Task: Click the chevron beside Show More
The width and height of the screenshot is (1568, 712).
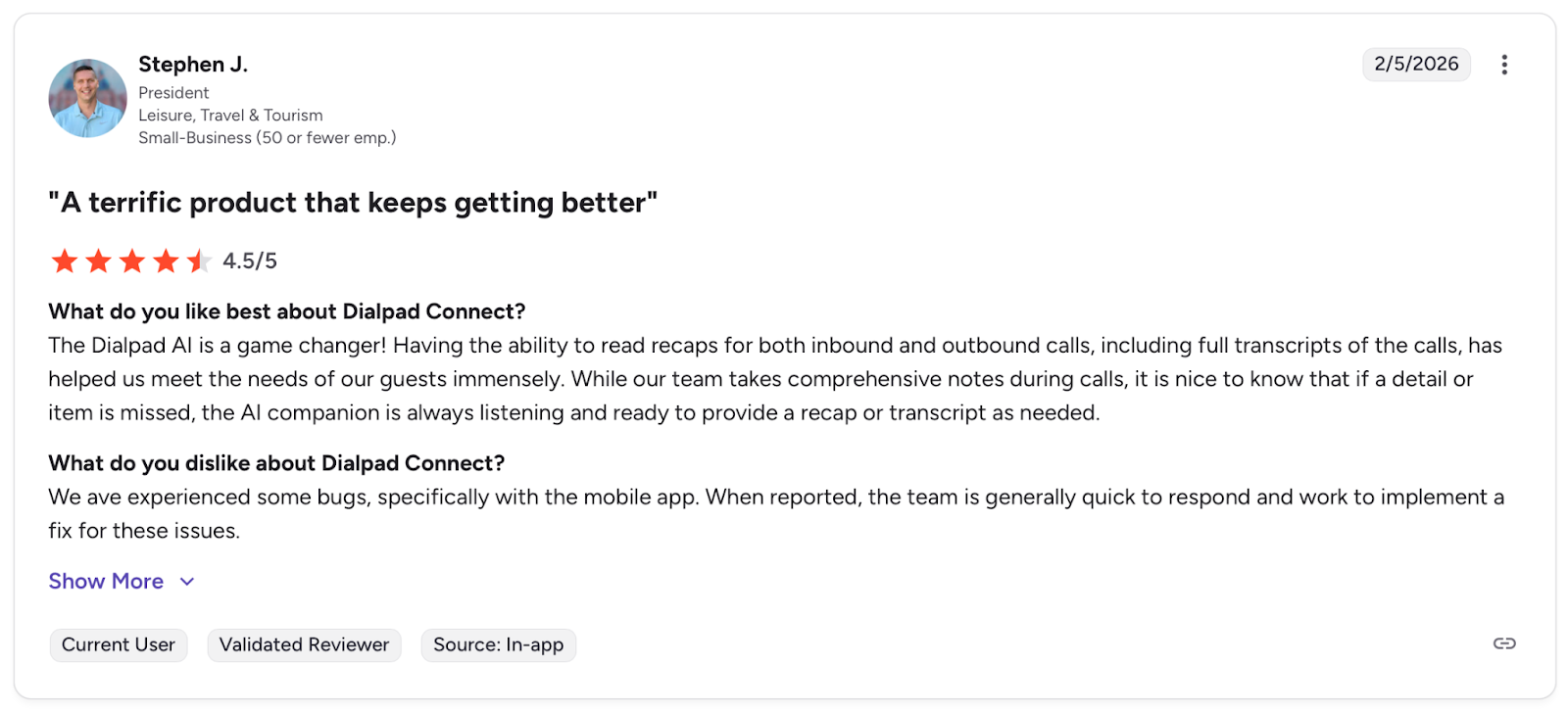Action: [x=187, y=582]
